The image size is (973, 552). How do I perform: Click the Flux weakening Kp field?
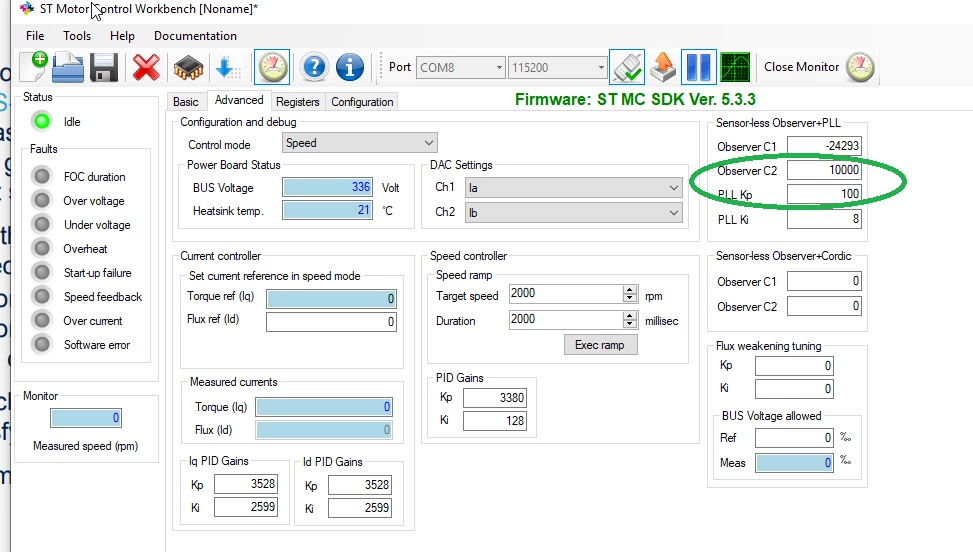click(794, 365)
